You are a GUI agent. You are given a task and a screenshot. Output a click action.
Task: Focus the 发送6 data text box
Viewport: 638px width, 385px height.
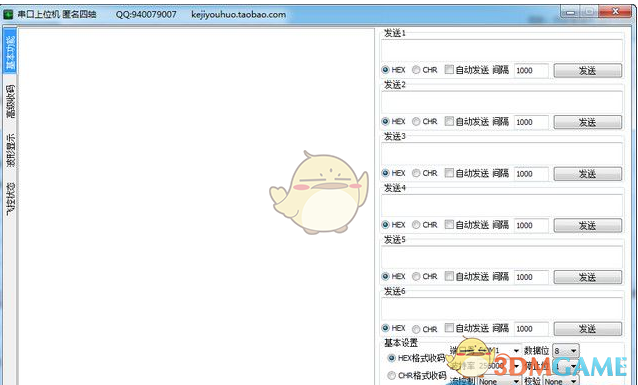click(x=502, y=309)
